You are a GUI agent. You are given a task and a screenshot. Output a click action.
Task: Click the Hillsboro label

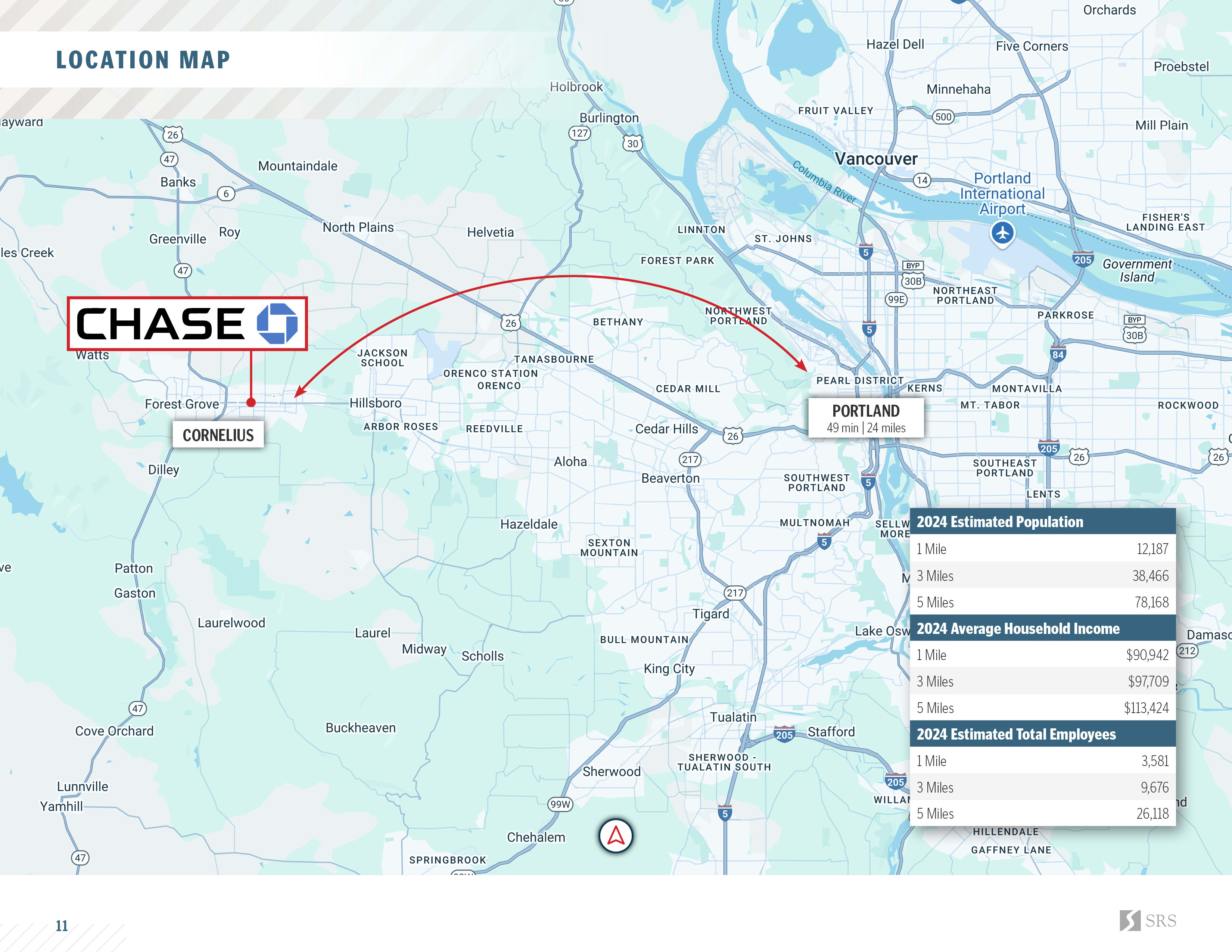coord(375,403)
